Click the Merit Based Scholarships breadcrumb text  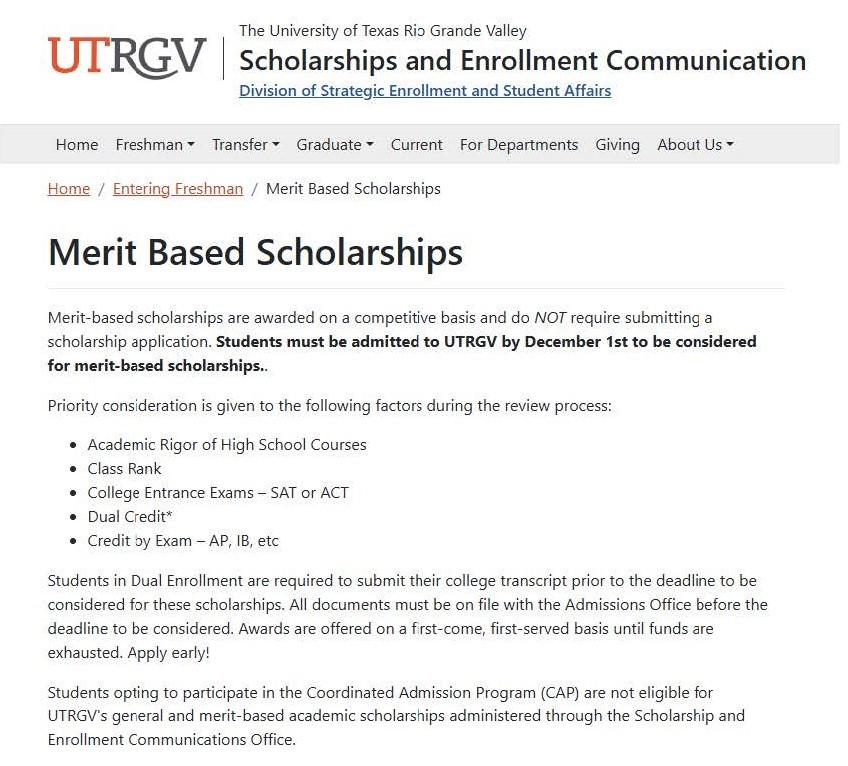(353, 189)
